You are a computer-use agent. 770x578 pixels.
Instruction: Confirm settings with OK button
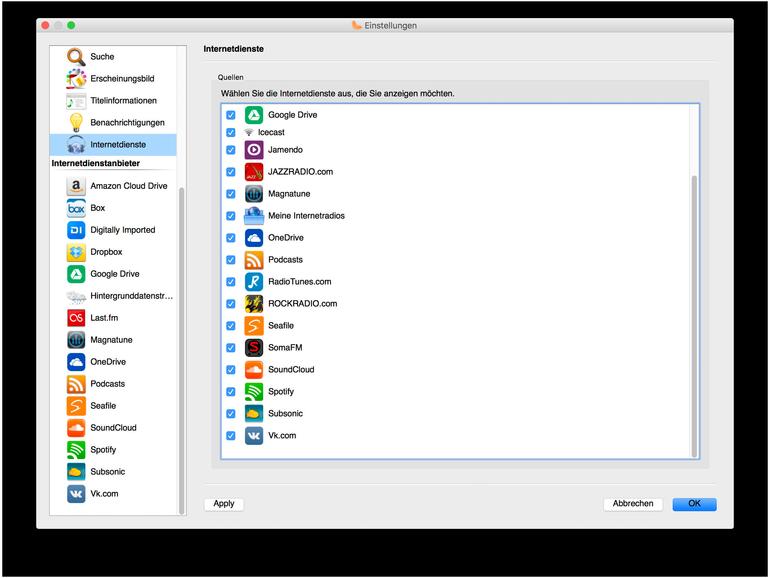pos(694,504)
